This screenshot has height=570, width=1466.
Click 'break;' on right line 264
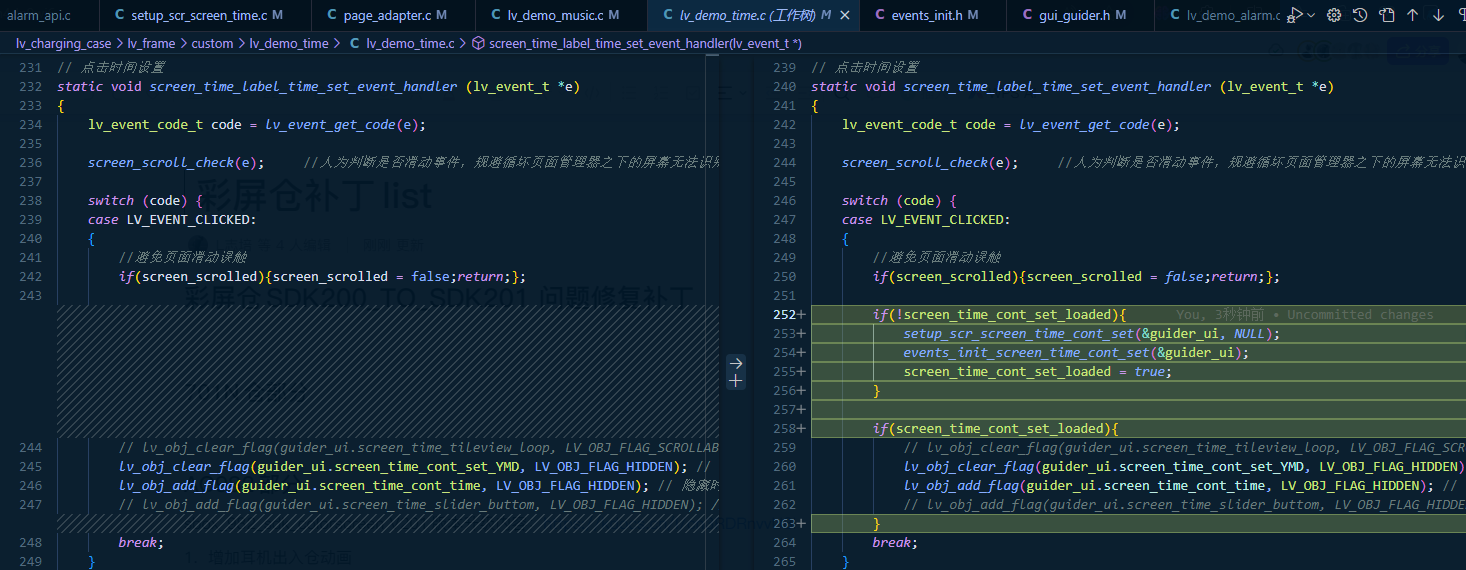click(895, 542)
